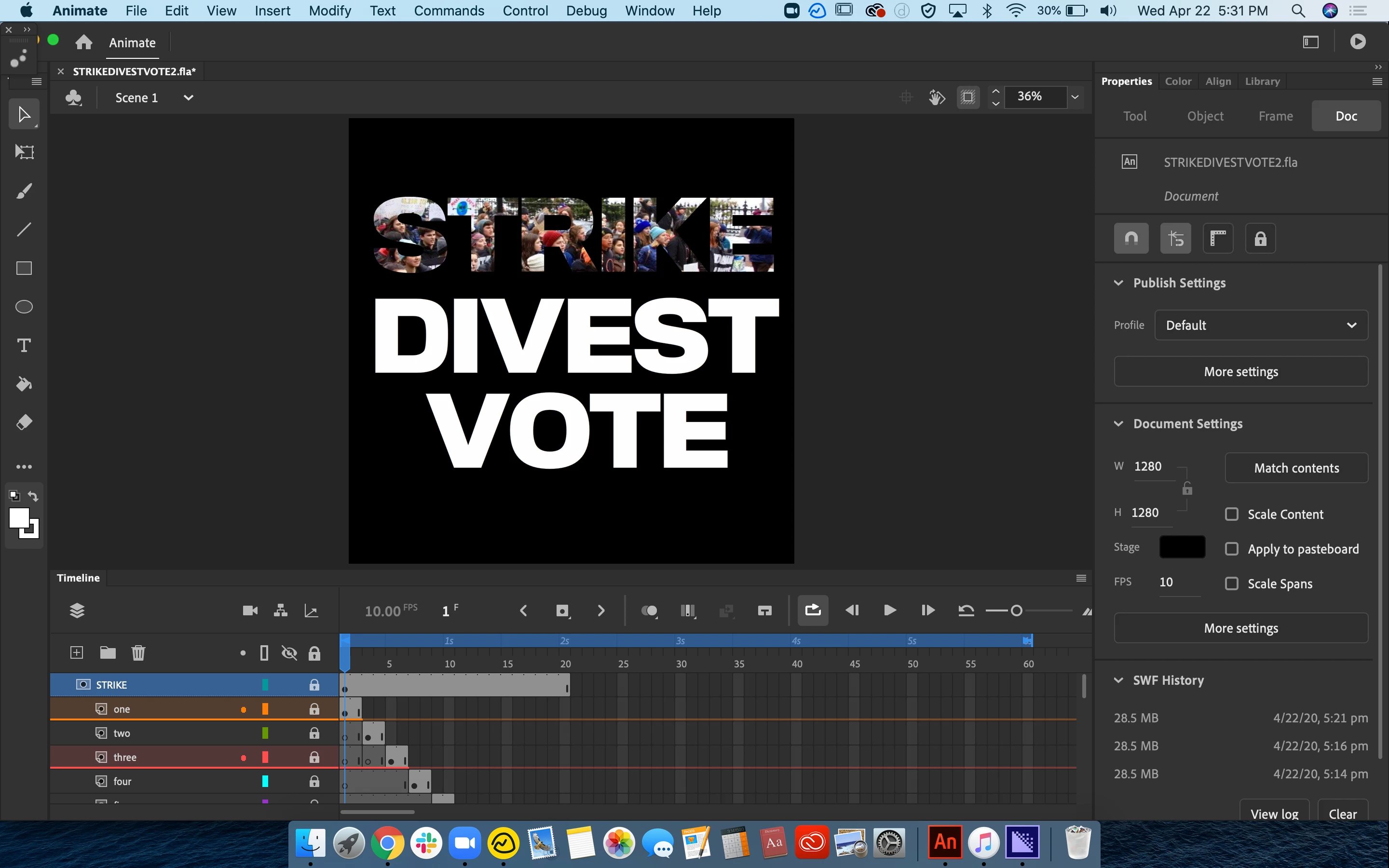Image resolution: width=1389 pixels, height=868 pixels.
Task: Create new layer with plus icon
Action: [x=76, y=653]
